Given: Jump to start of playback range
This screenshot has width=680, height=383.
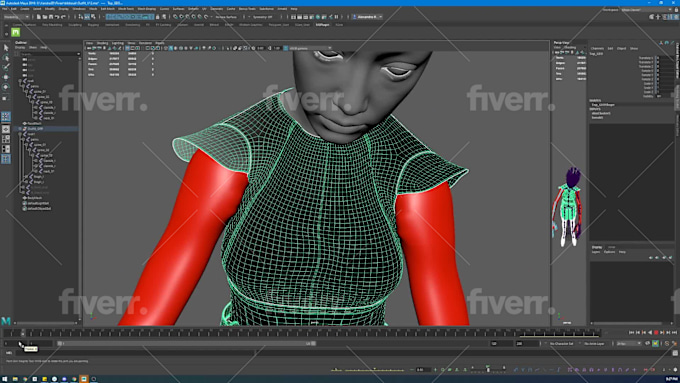Looking at the screenshot, I should pyautogui.click(x=631, y=332).
